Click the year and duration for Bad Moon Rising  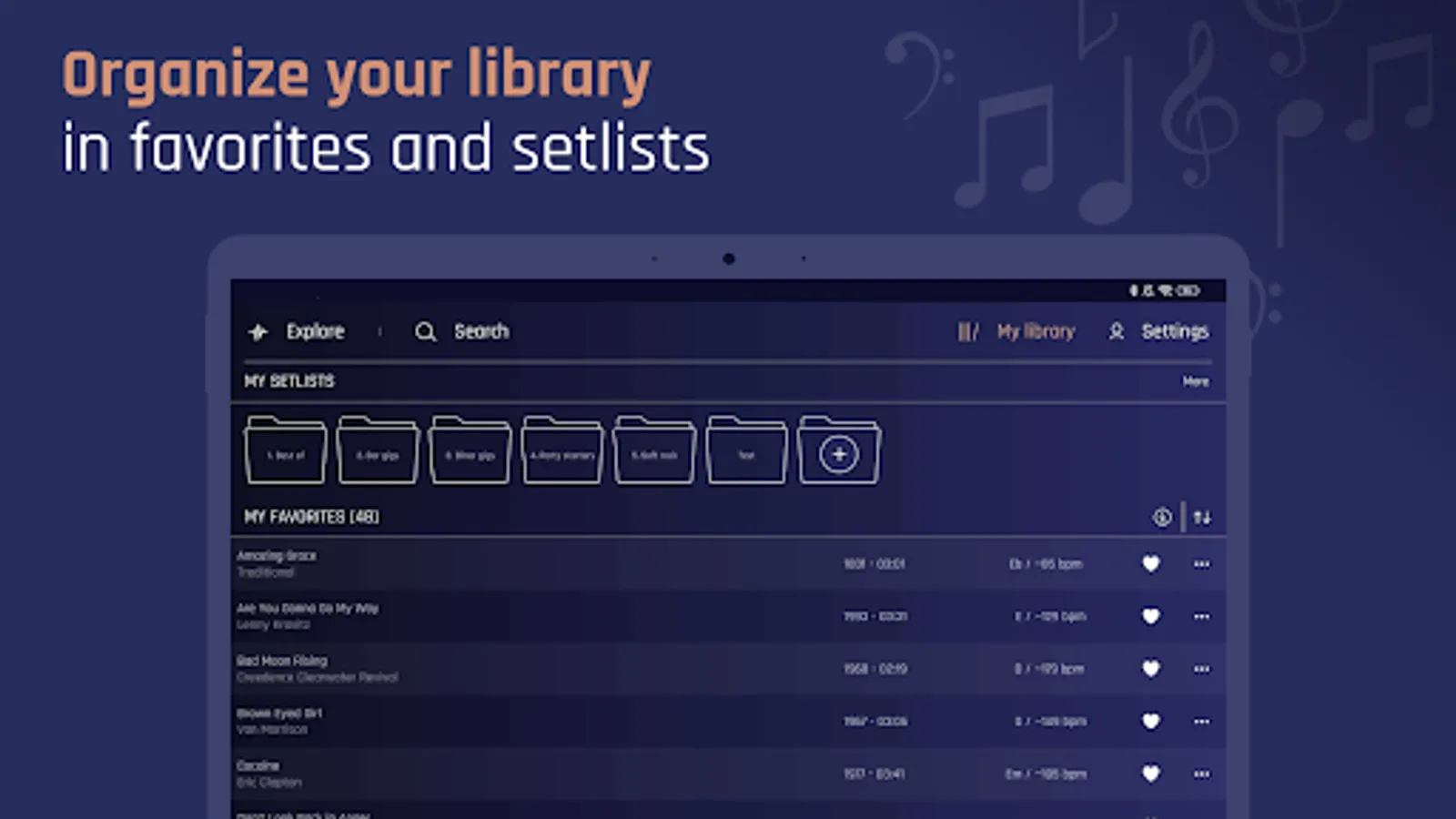tap(875, 669)
